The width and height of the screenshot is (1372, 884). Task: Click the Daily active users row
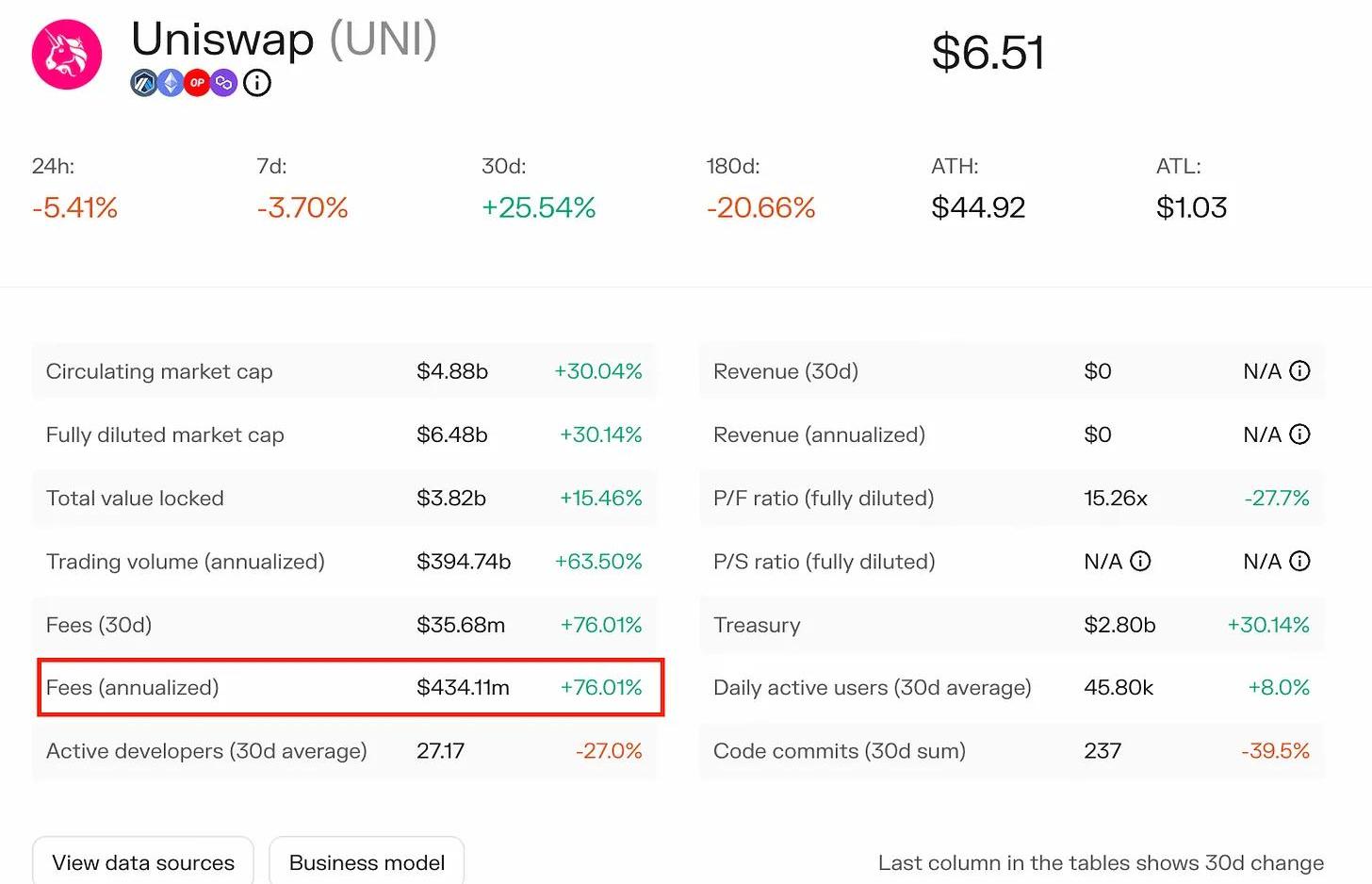(1011, 688)
